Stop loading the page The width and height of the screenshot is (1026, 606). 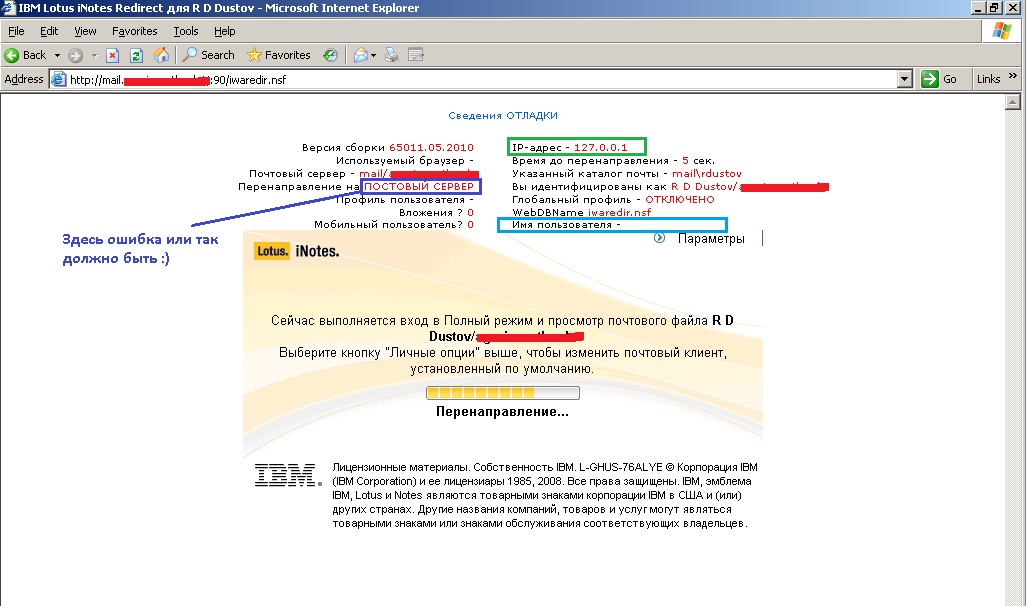click(x=113, y=56)
